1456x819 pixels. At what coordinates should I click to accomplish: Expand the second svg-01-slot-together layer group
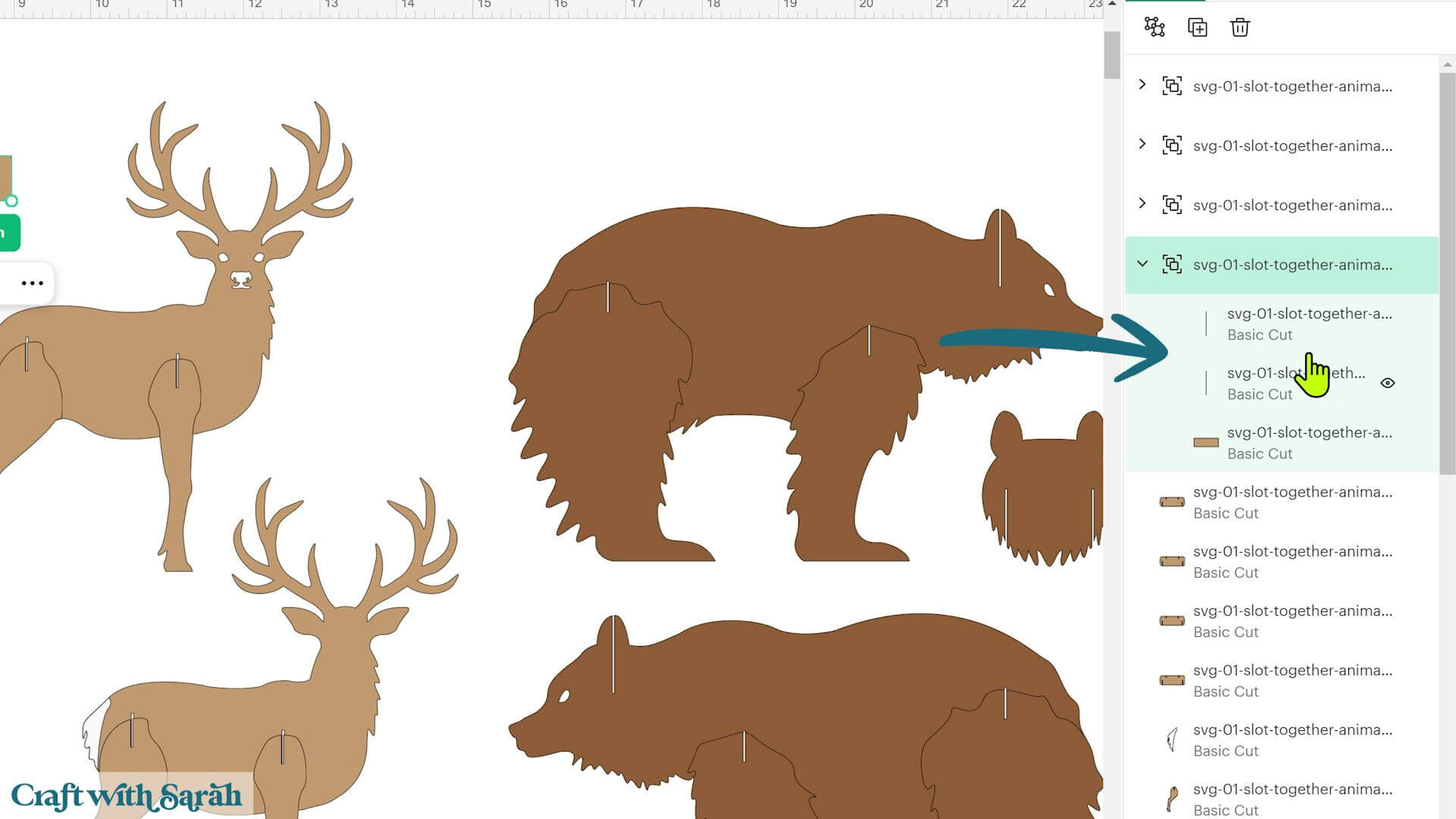click(x=1142, y=144)
